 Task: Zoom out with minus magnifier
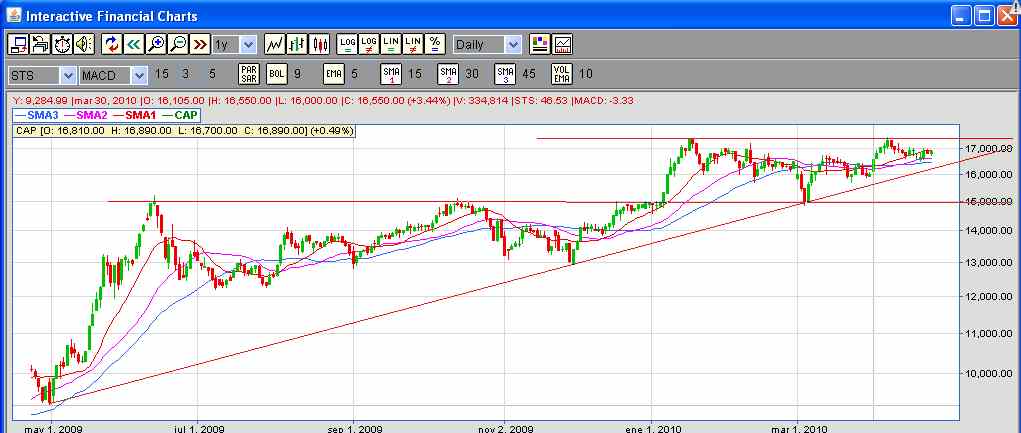[178, 44]
